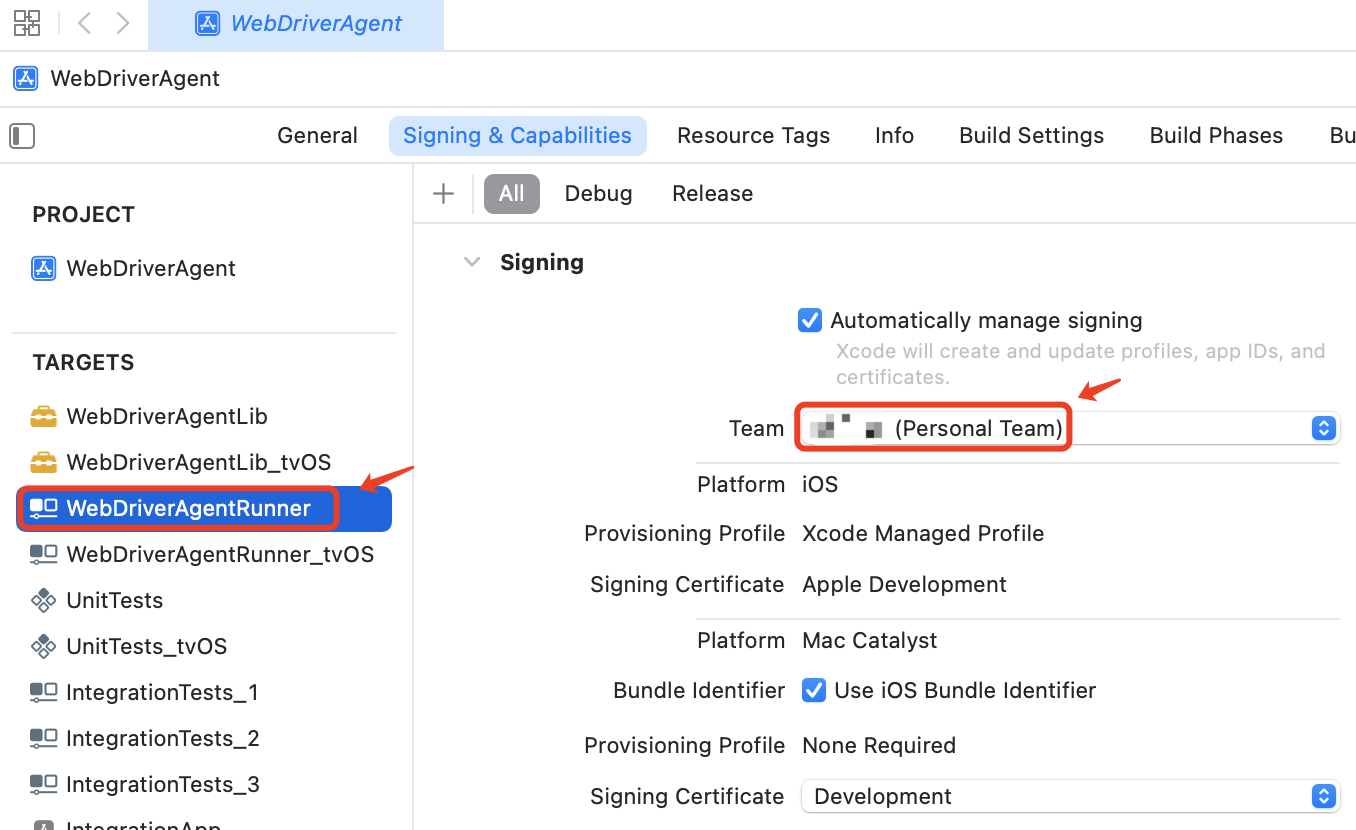Select the WebDriverAgent editor tab
Screen dimensions: 1356x830
(296, 24)
